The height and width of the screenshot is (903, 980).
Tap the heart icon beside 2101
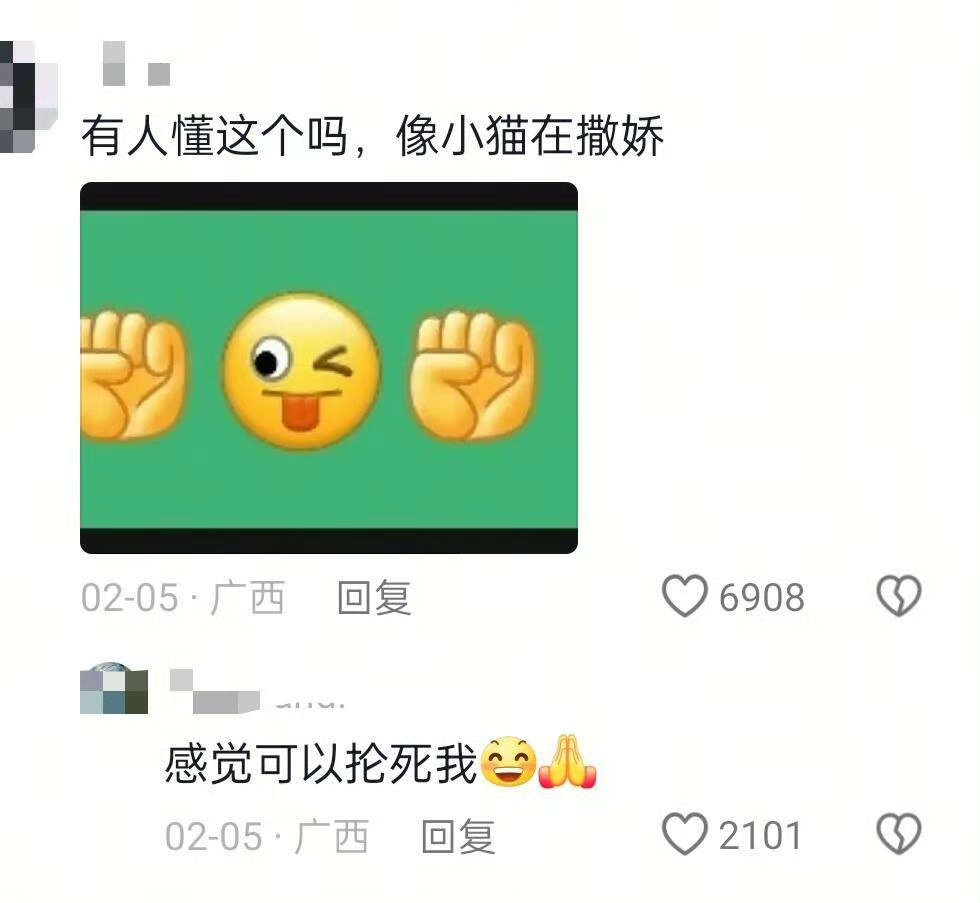(x=685, y=834)
